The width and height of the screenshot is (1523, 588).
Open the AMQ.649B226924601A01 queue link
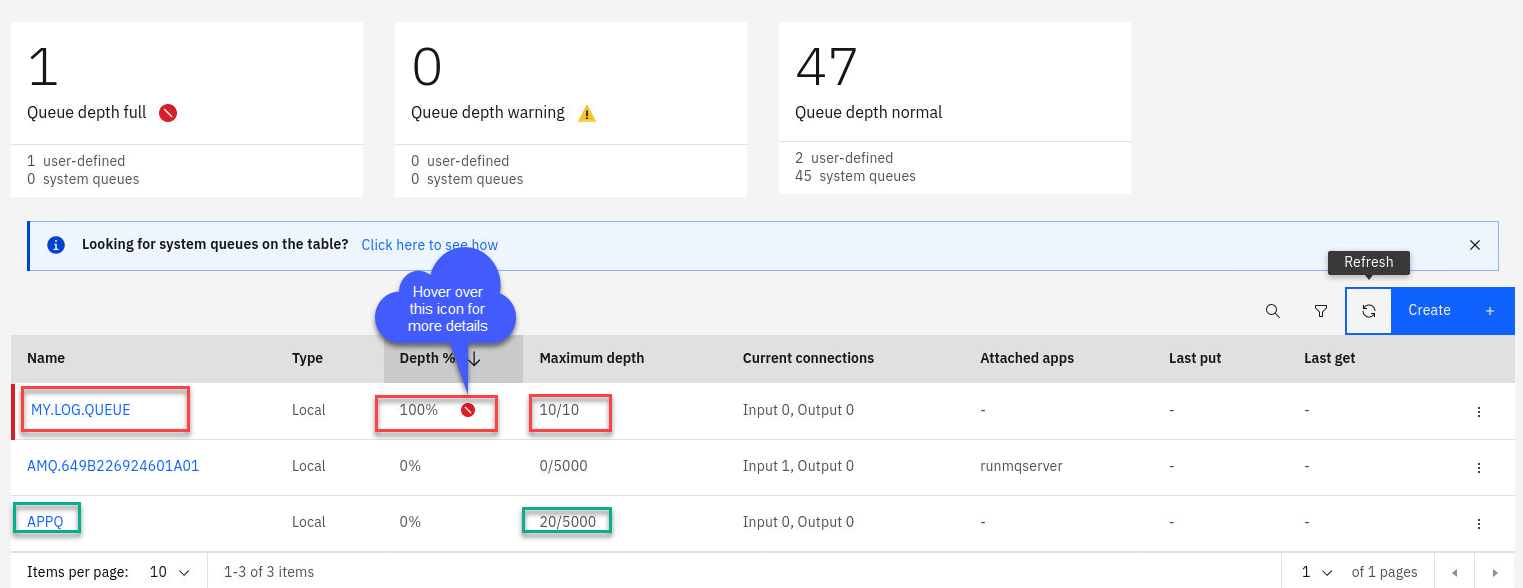point(113,466)
